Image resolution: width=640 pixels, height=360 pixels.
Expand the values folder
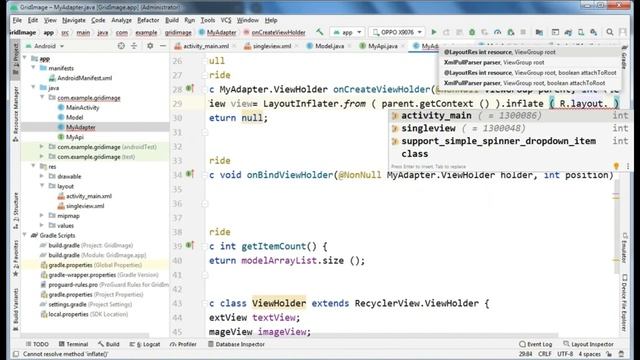(x=42, y=225)
